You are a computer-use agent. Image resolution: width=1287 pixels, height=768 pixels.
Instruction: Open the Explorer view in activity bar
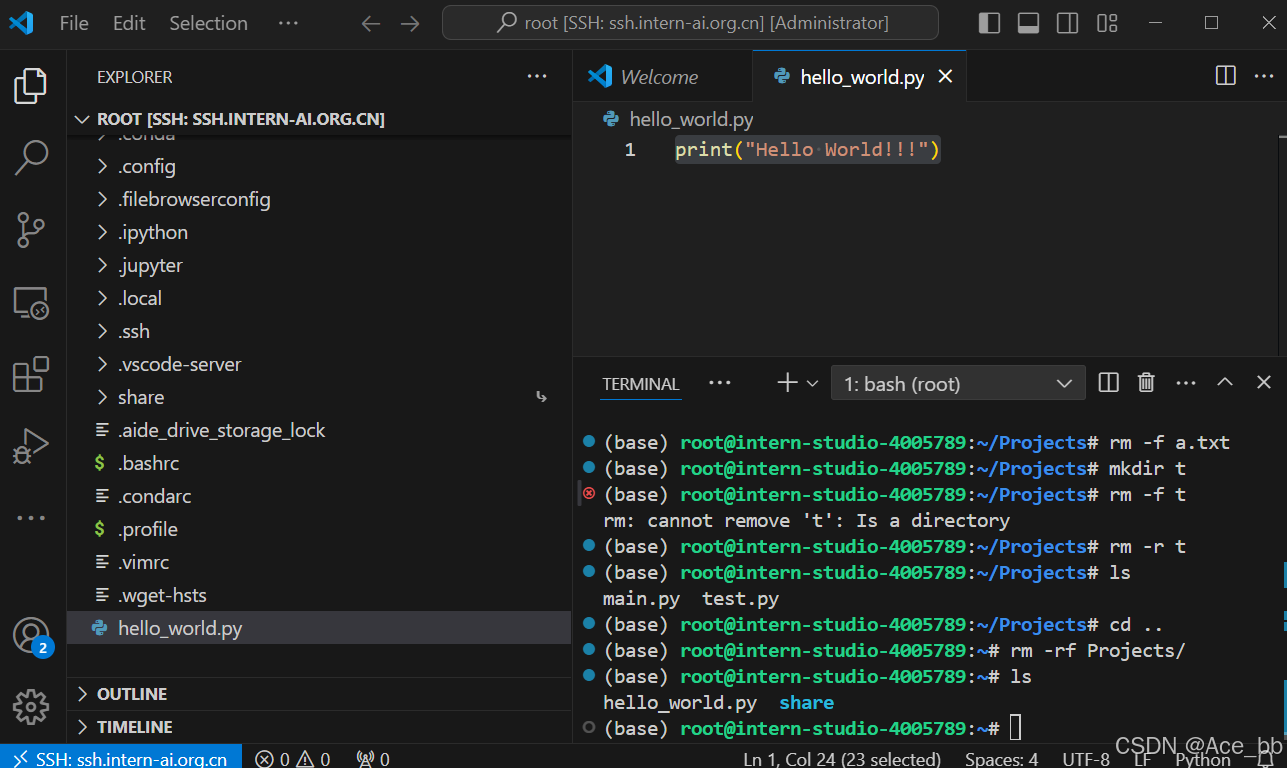point(31,86)
